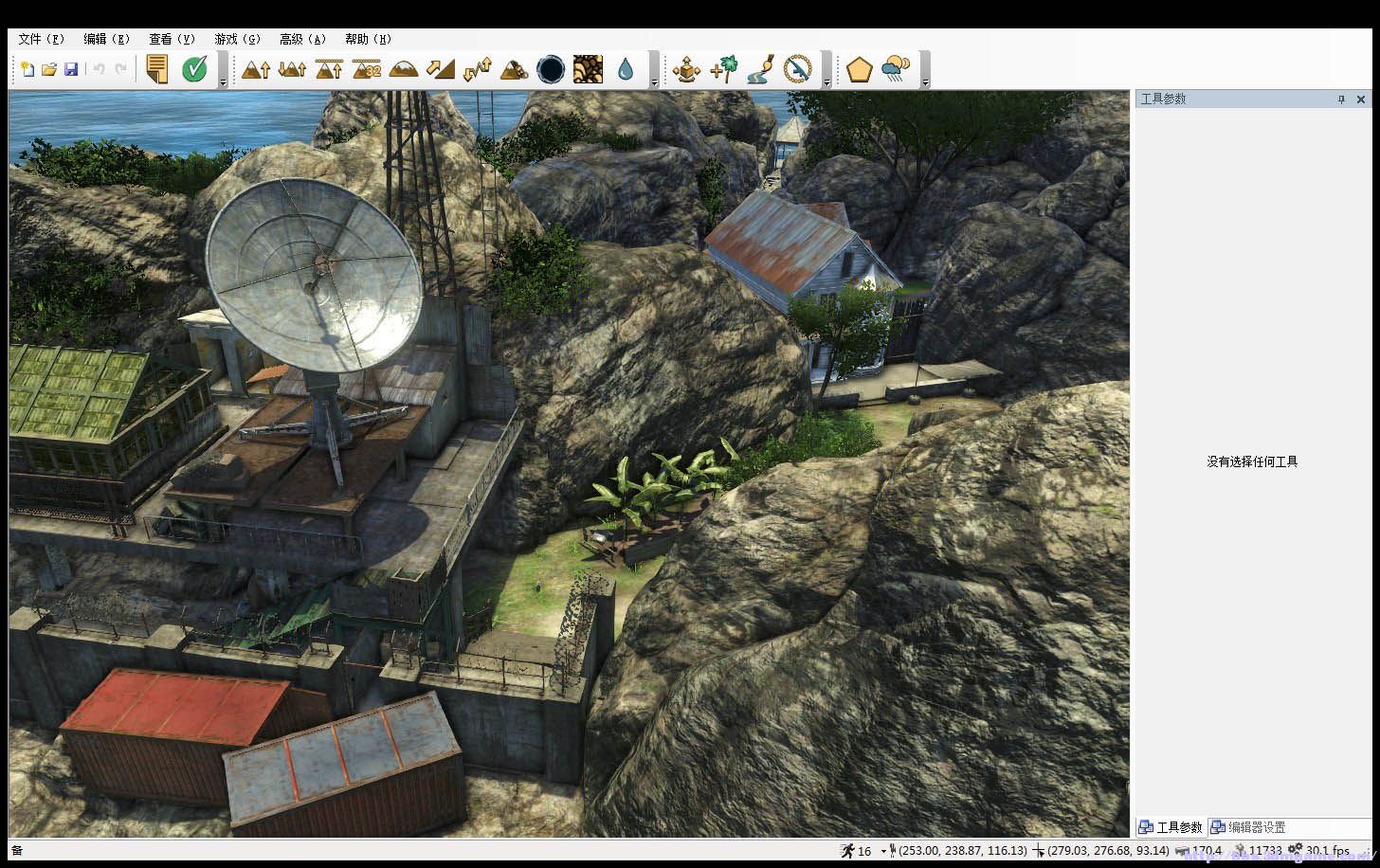Select the ramp terrain tool
The height and width of the screenshot is (868, 1380).
[x=440, y=69]
